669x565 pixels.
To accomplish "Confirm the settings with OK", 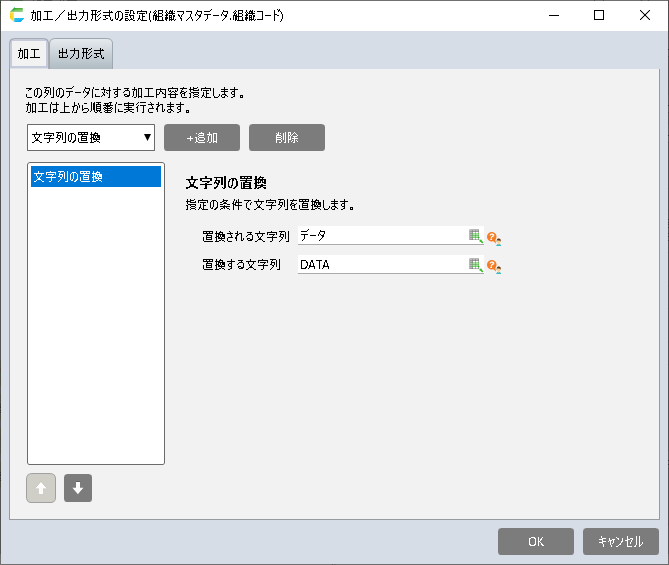I will tap(536, 541).
